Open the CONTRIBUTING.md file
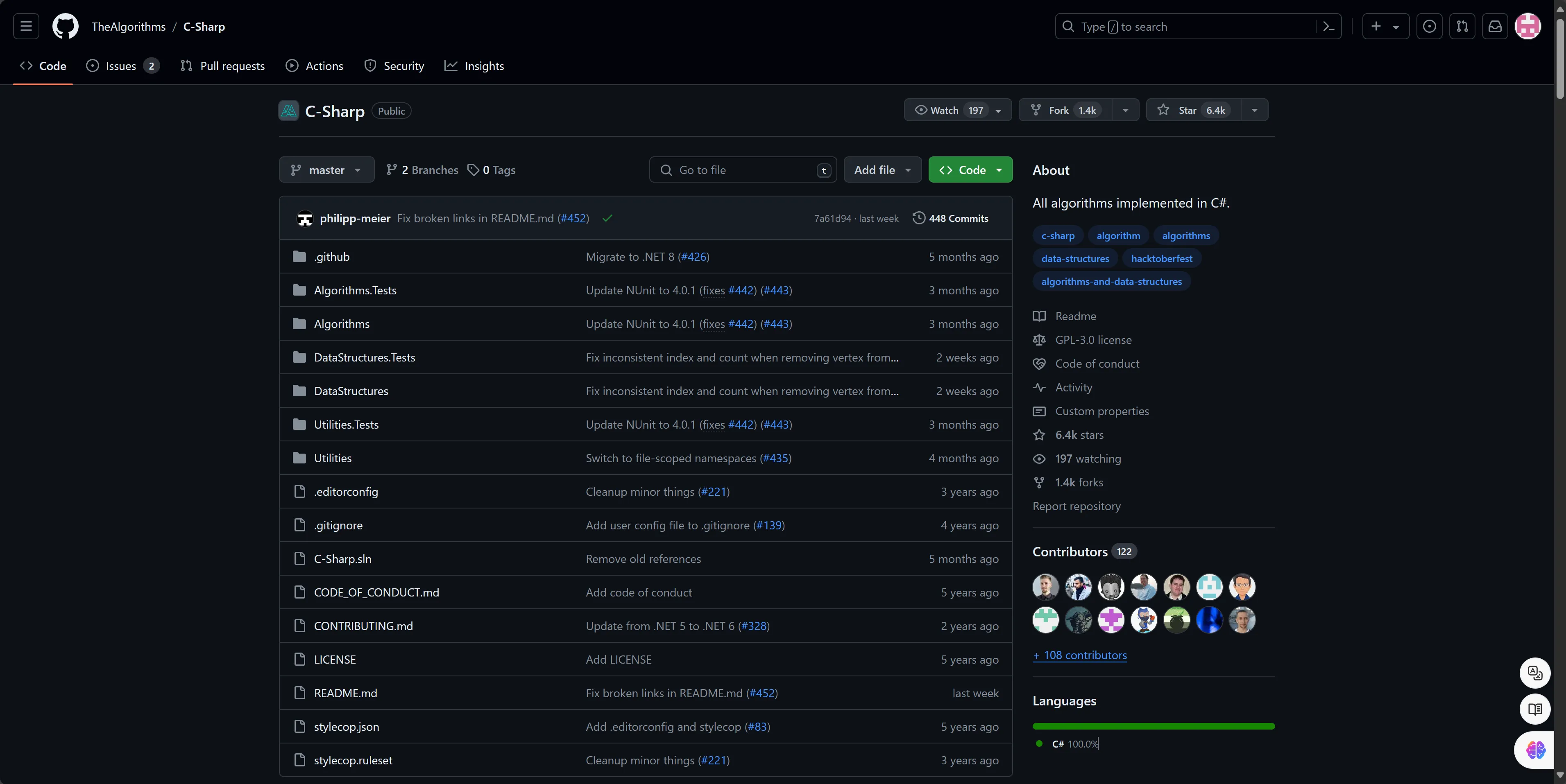1566x784 pixels. coord(363,626)
